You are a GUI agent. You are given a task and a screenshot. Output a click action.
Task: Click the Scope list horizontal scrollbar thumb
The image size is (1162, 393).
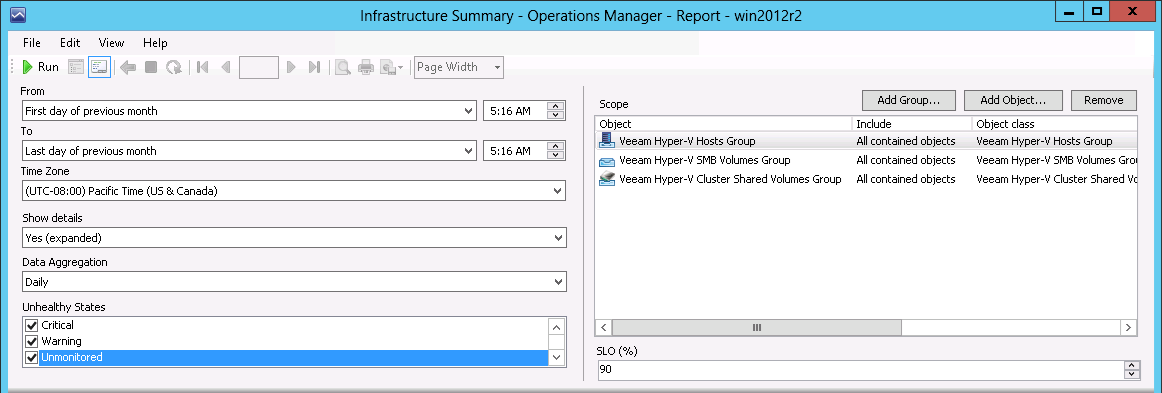(x=757, y=327)
